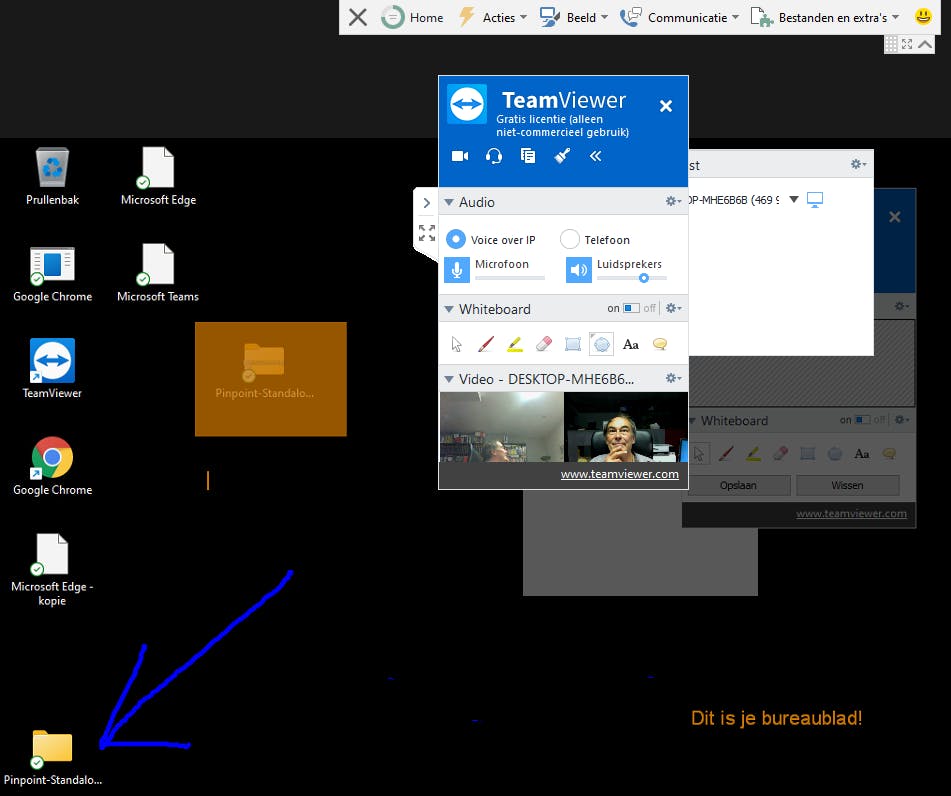951x796 pixels.
Task: Select Microsoft Edge - kopie file
Action: coord(52,569)
